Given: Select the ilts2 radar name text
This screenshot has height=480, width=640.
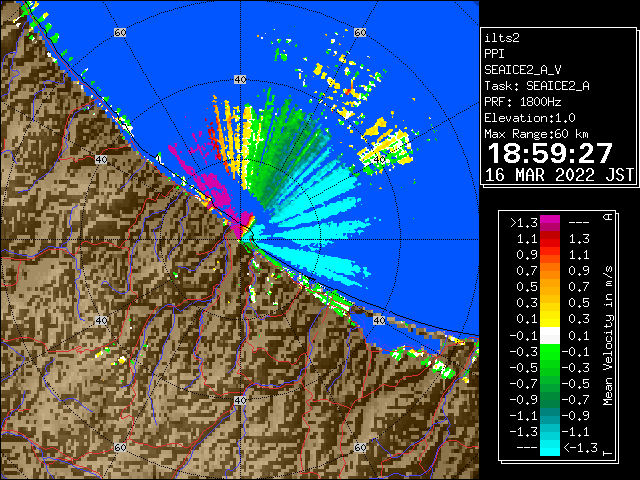Looking at the screenshot, I should pos(502,38).
